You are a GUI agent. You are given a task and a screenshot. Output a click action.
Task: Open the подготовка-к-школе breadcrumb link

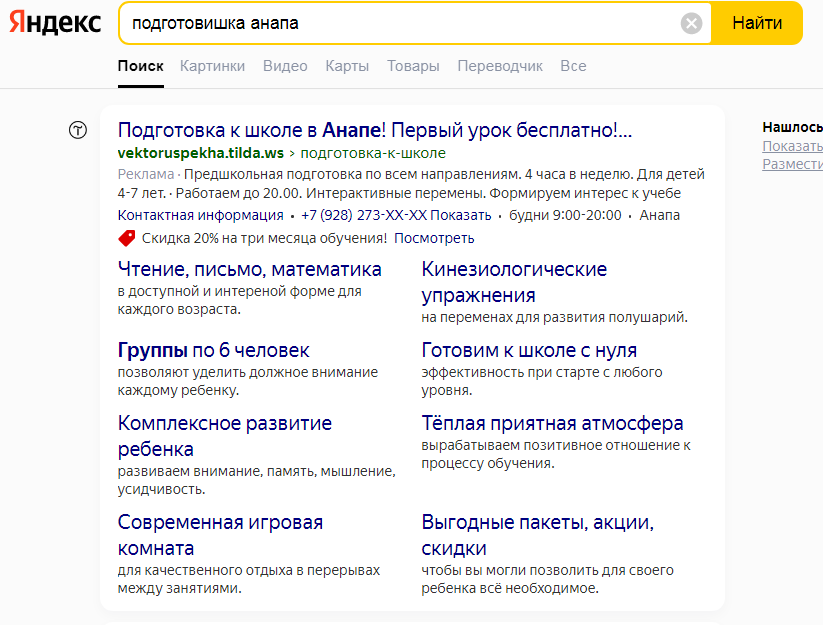pos(373,153)
